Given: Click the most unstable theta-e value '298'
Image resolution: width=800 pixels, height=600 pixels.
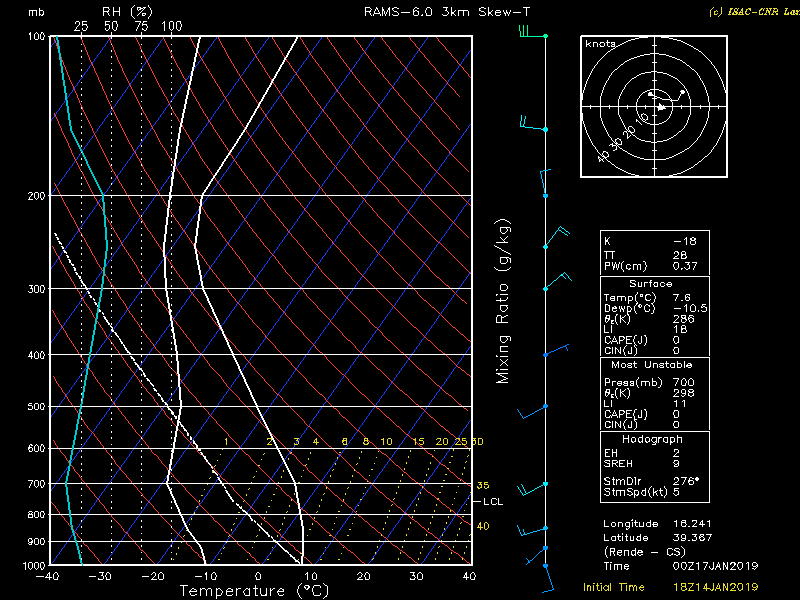Looking at the screenshot, I should (x=684, y=393).
